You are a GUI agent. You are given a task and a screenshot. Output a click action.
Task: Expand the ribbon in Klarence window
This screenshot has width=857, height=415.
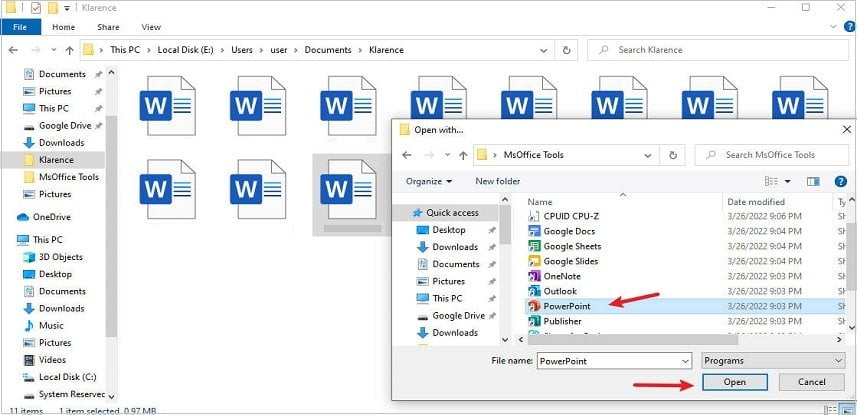click(x=833, y=26)
